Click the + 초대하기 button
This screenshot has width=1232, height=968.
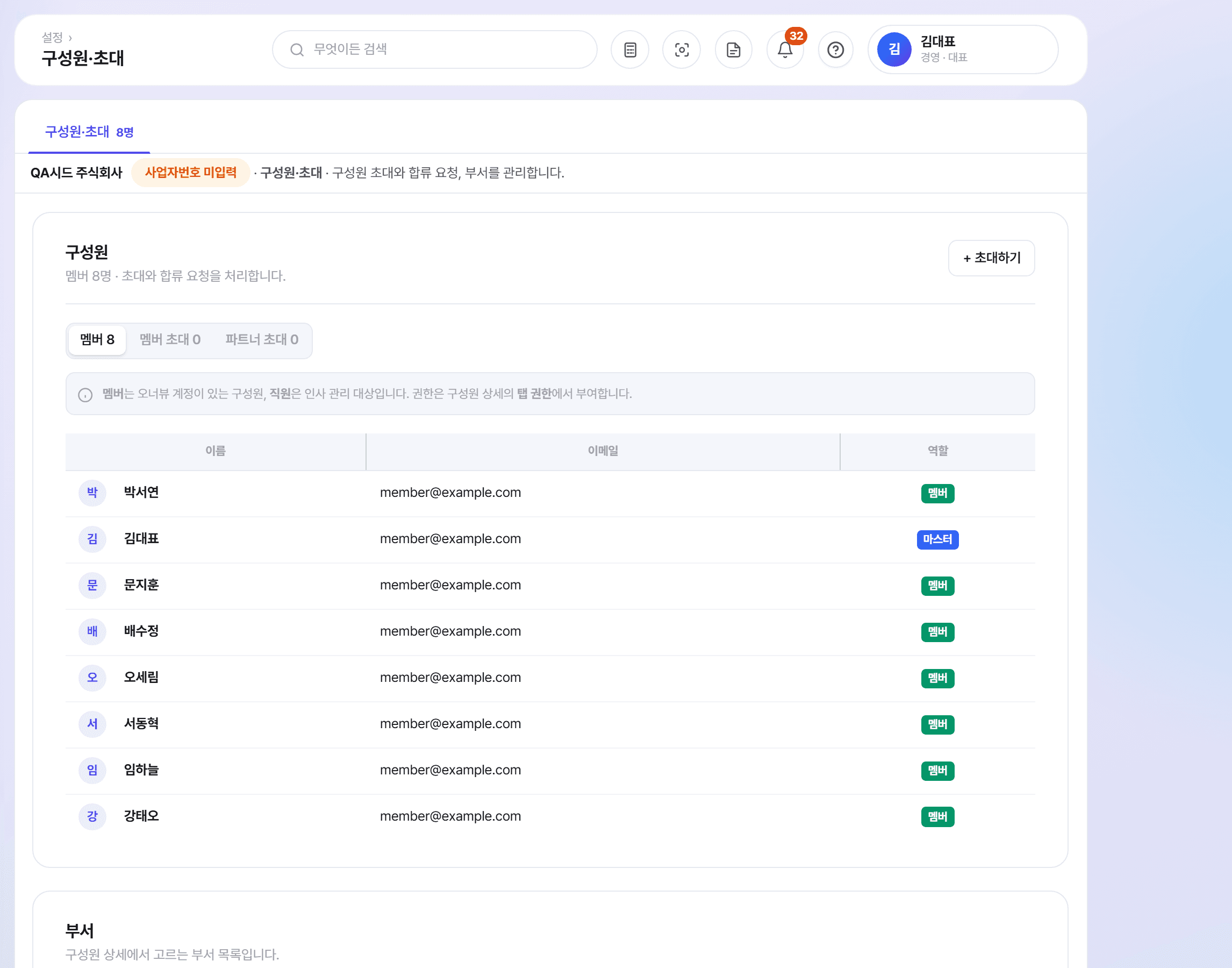991,258
